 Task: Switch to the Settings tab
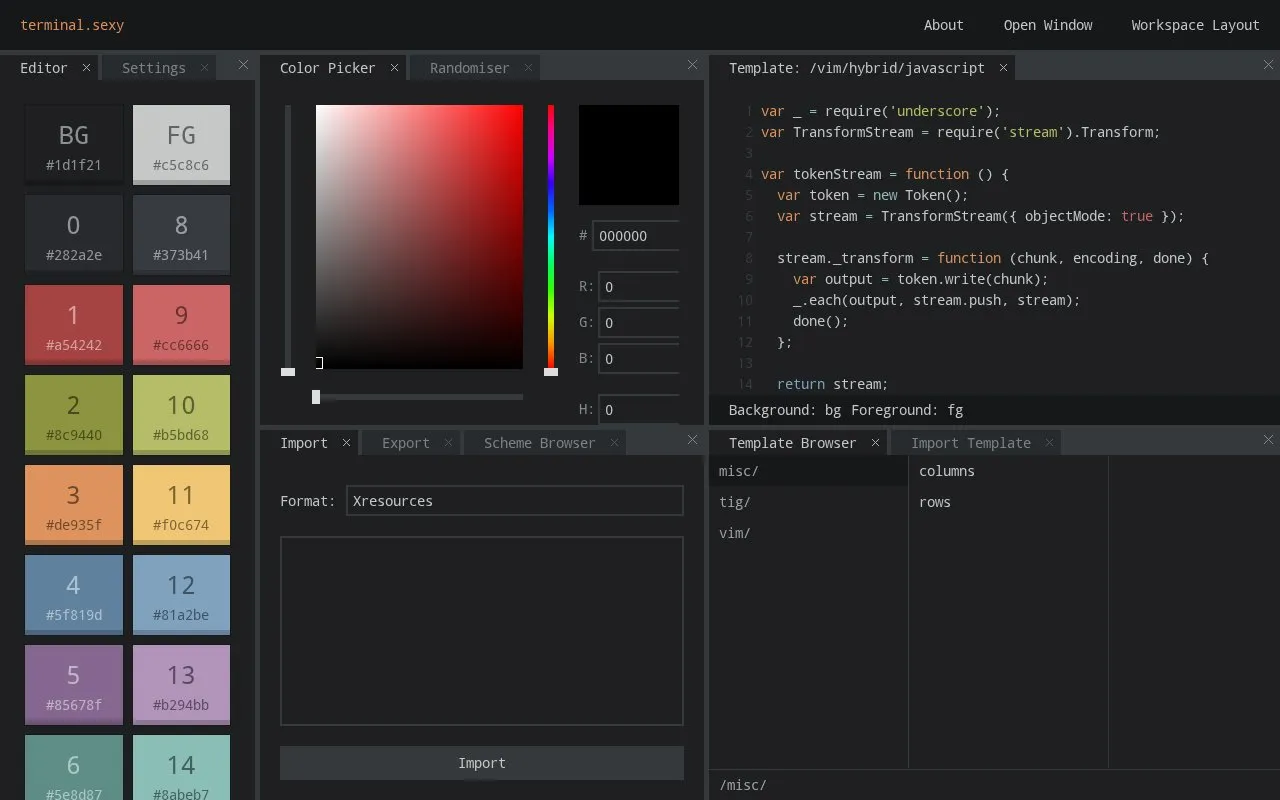[154, 68]
